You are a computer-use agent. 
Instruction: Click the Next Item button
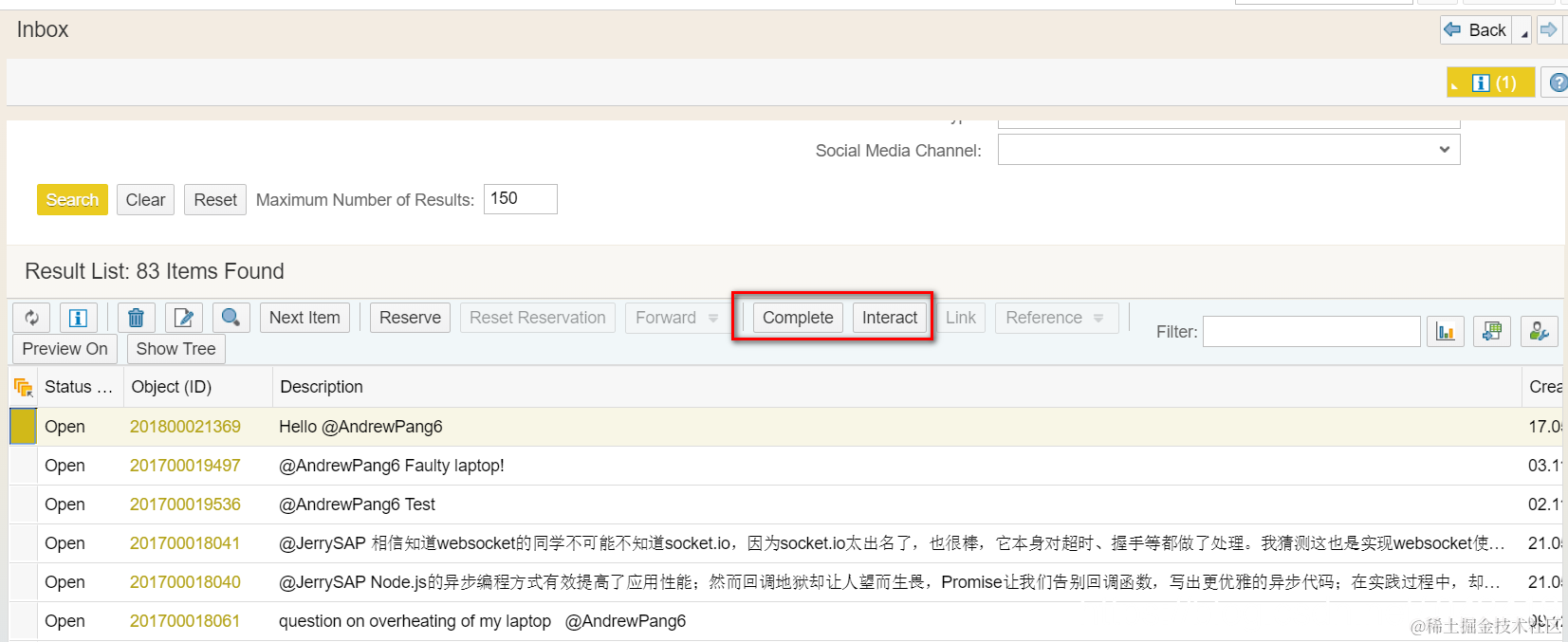pyautogui.click(x=304, y=318)
